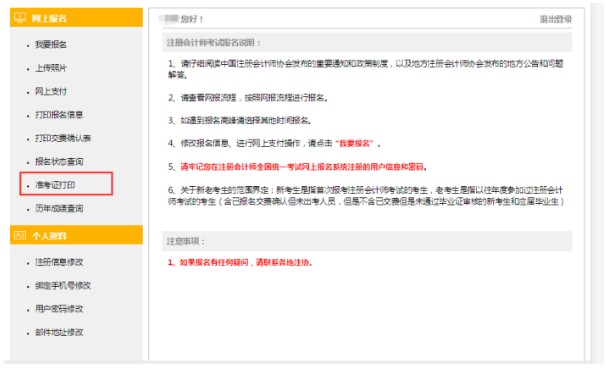Open 历年成绩查询

(x=59, y=208)
